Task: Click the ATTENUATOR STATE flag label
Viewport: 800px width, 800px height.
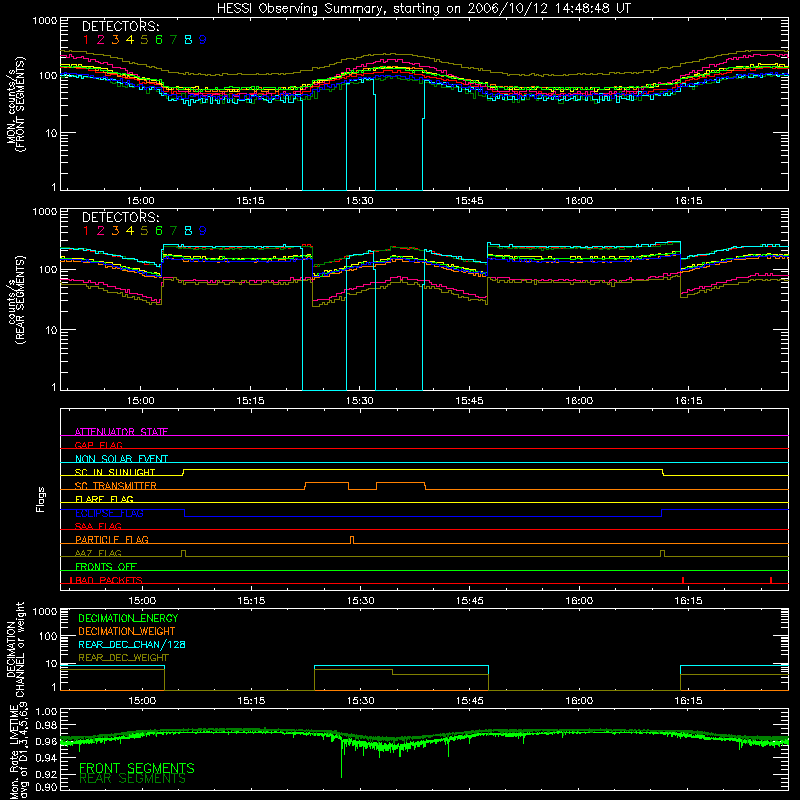Action: pyautogui.click(x=121, y=432)
